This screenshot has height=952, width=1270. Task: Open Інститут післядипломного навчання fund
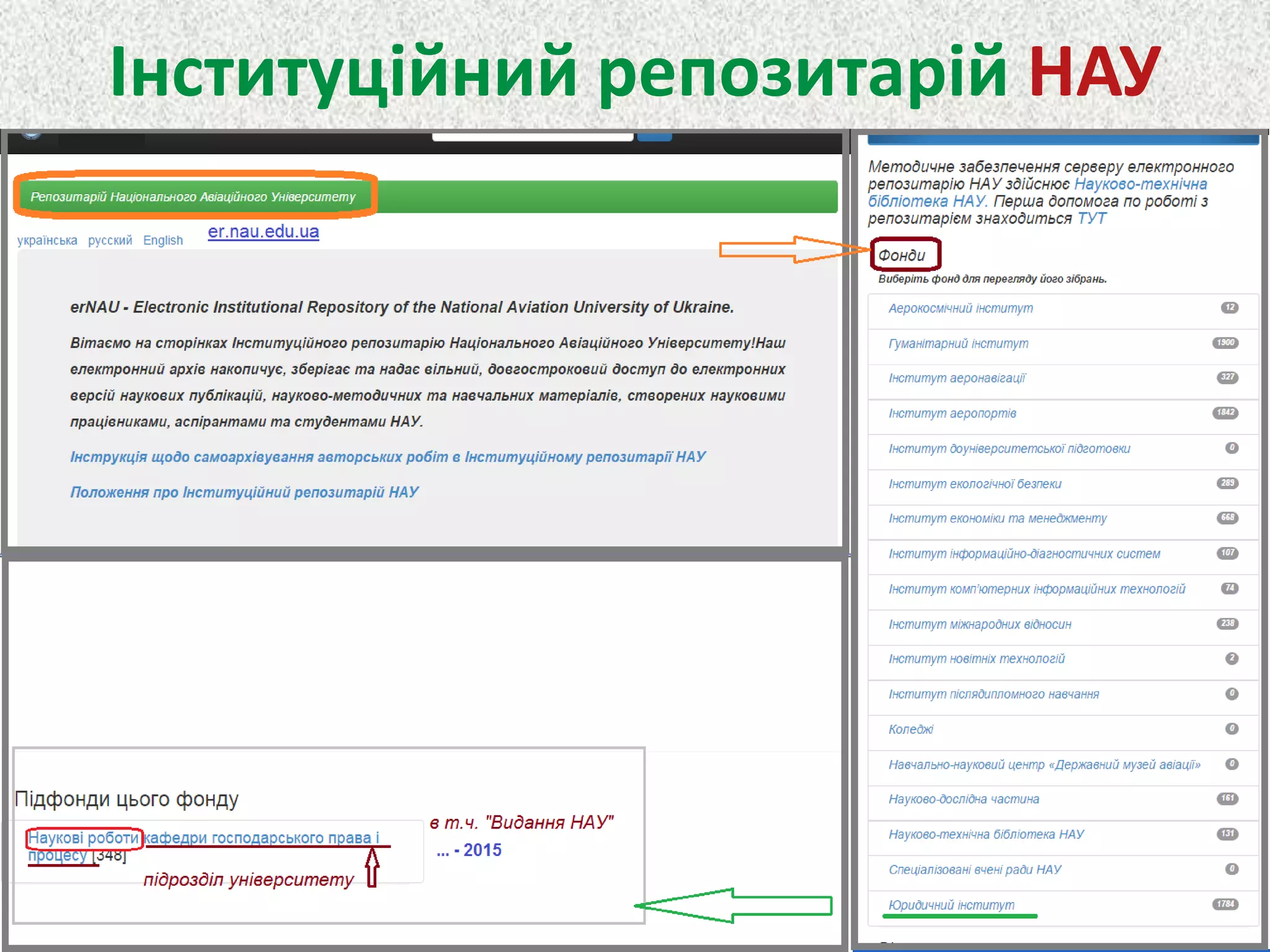coord(993,694)
